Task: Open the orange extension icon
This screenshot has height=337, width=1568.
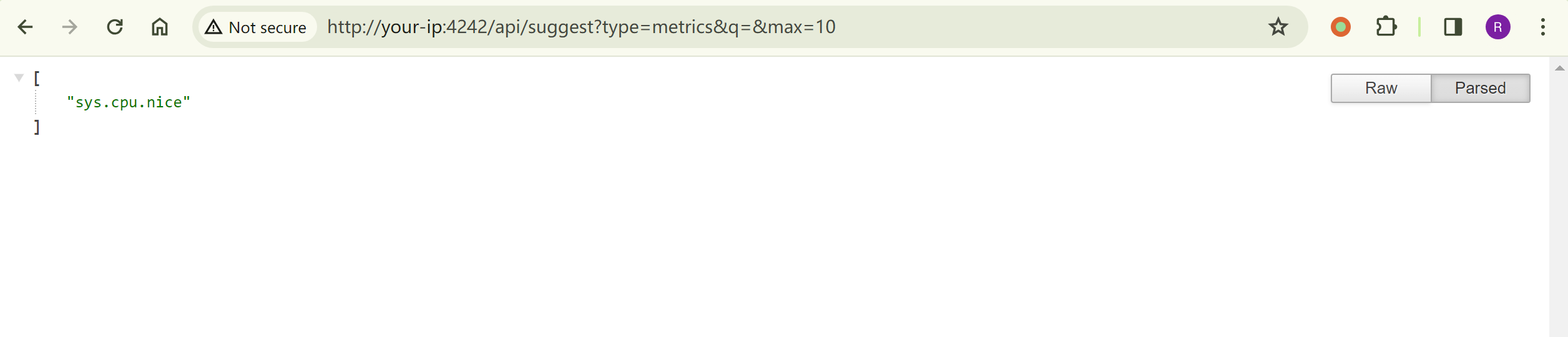Action: 1341,27
